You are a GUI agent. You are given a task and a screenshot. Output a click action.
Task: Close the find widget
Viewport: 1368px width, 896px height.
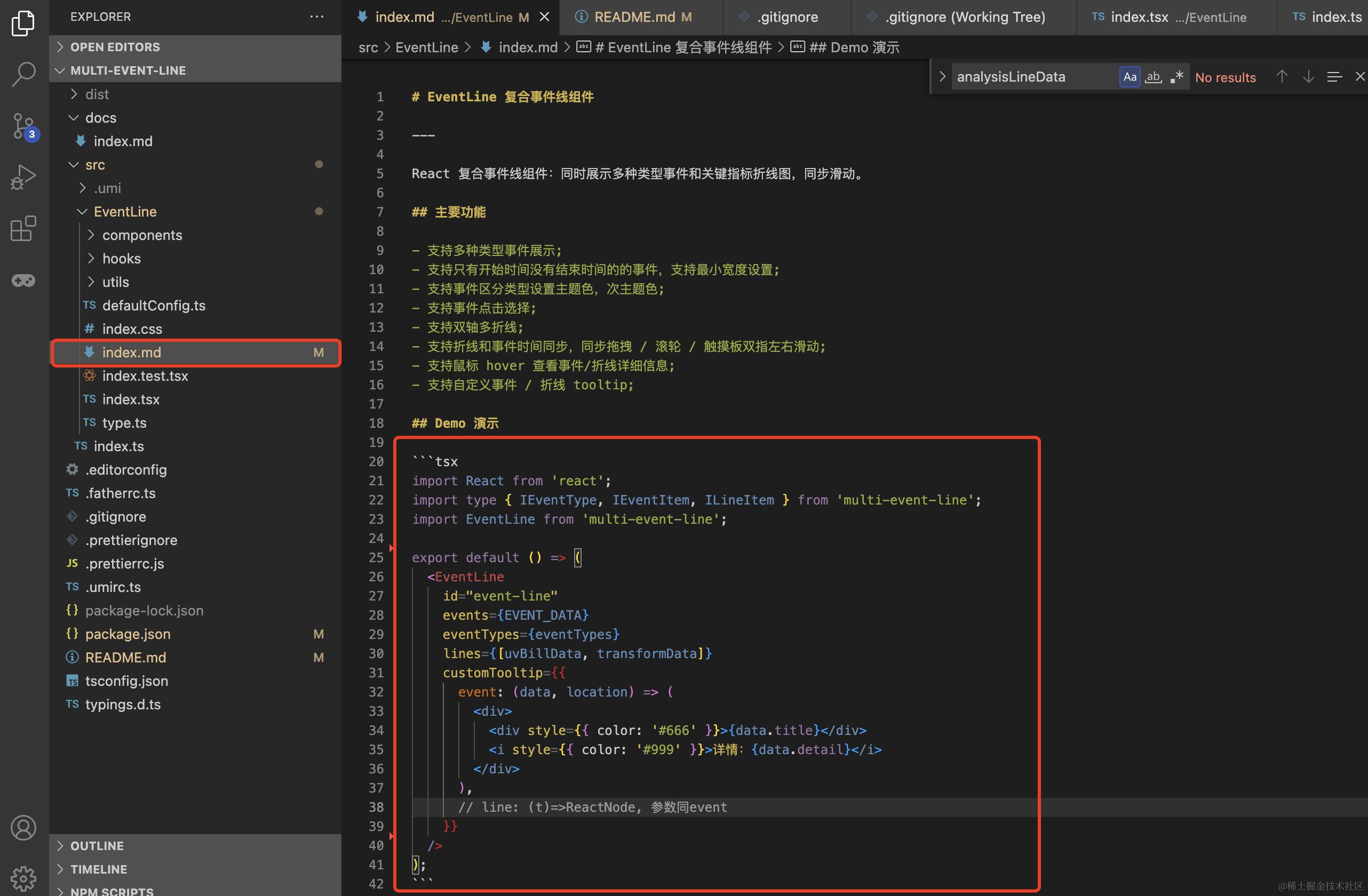pyautogui.click(x=1359, y=76)
